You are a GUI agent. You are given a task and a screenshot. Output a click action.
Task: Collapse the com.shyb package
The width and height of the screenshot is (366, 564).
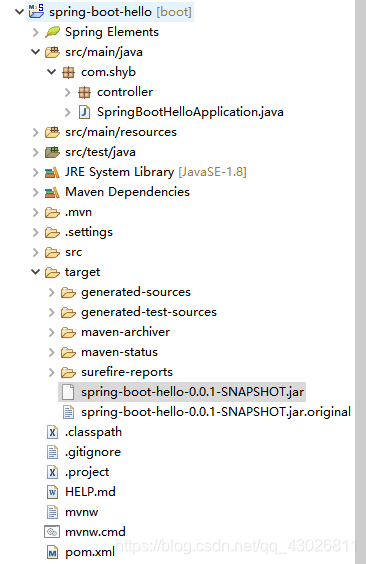(x=52, y=72)
